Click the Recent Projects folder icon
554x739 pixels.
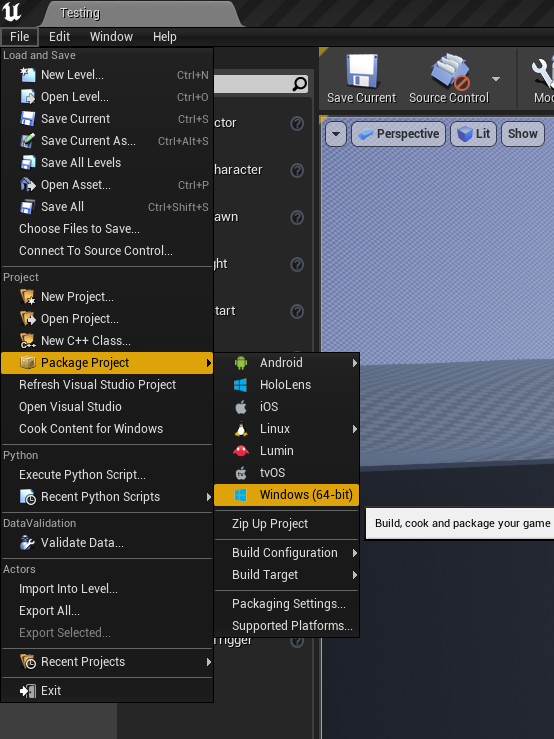pyautogui.click(x=28, y=662)
